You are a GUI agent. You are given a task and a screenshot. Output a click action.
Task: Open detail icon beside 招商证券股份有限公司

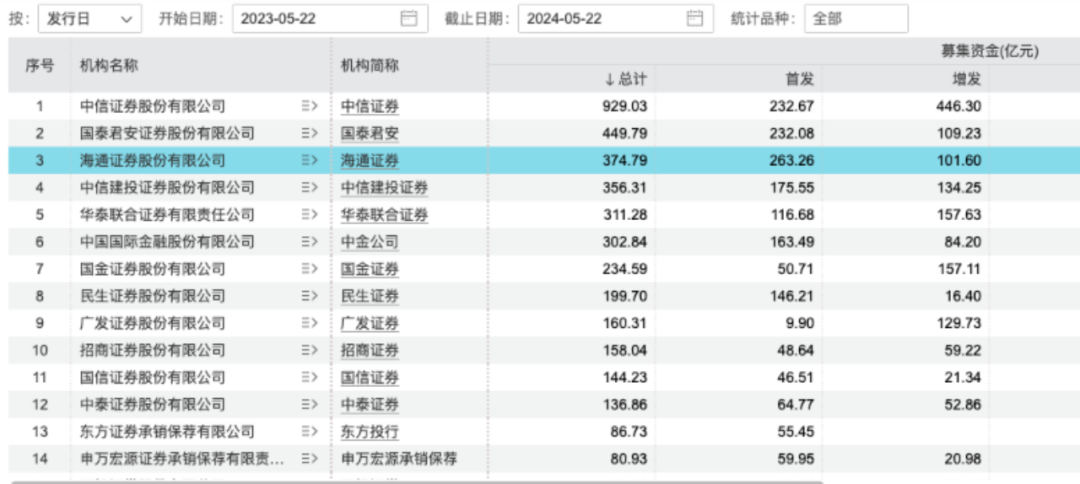click(x=309, y=350)
